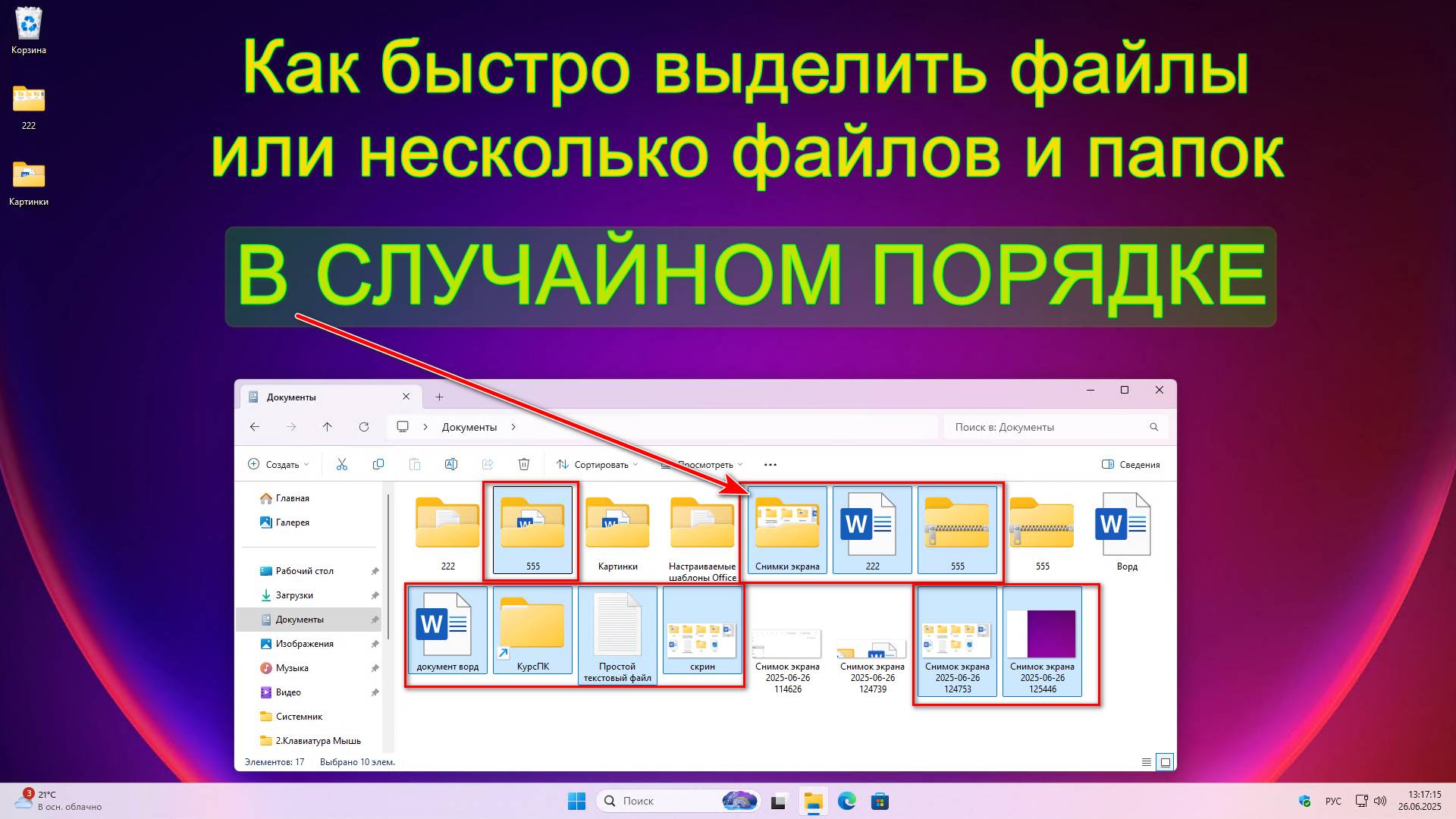Expand the Сортировать dropdown
Viewport: 1456px width, 819px height.
tap(597, 464)
